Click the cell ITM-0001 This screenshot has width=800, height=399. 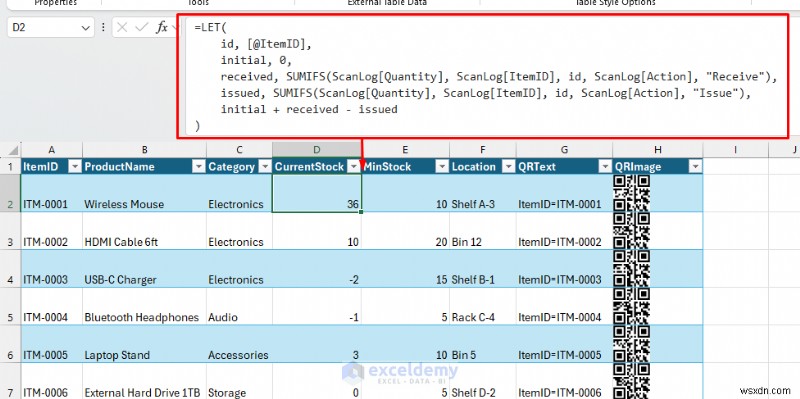52,193
